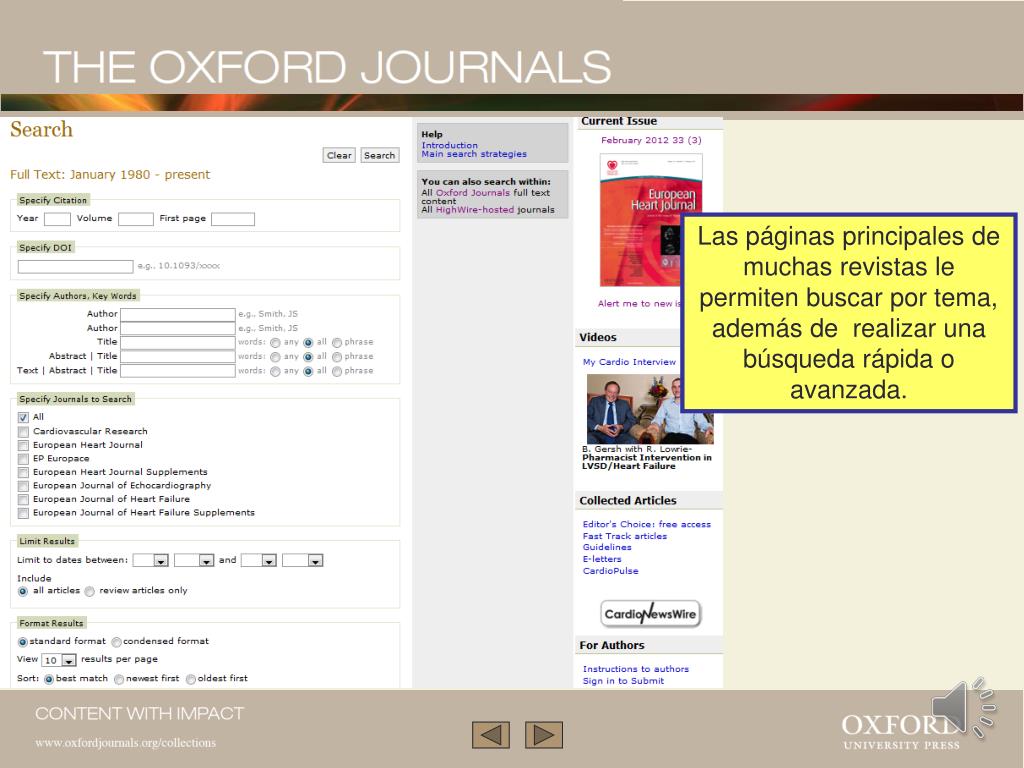
Task: Choose review articles only option
Action: click(x=89, y=591)
